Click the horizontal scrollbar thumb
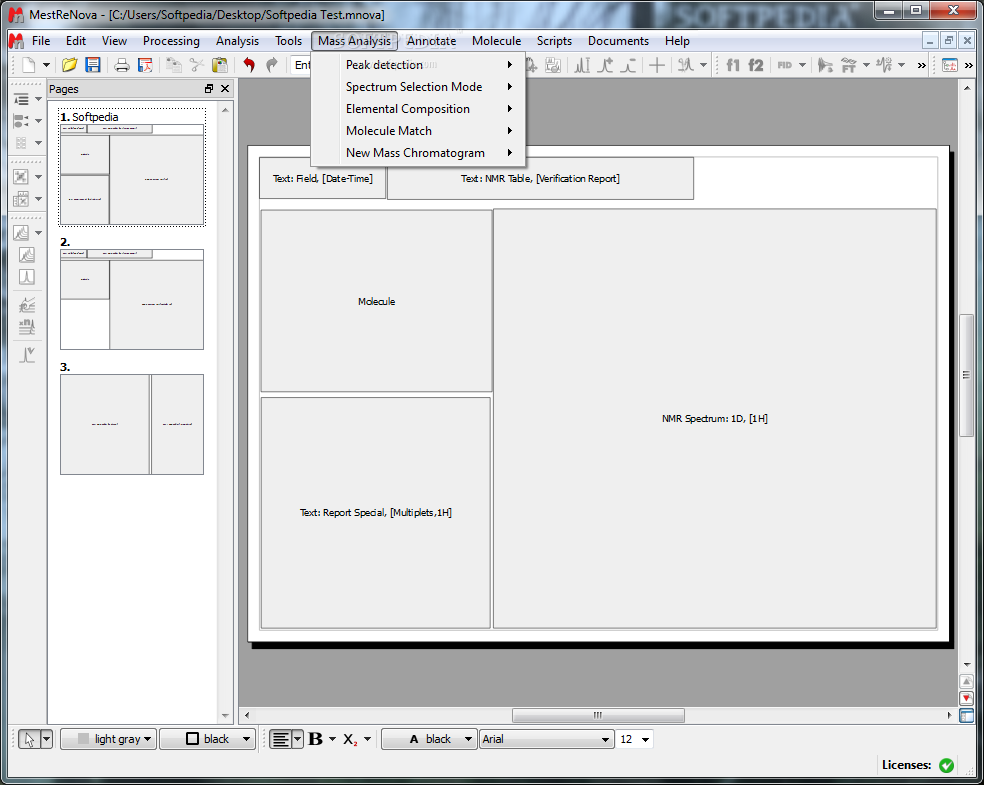 pyautogui.click(x=598, y=715)
